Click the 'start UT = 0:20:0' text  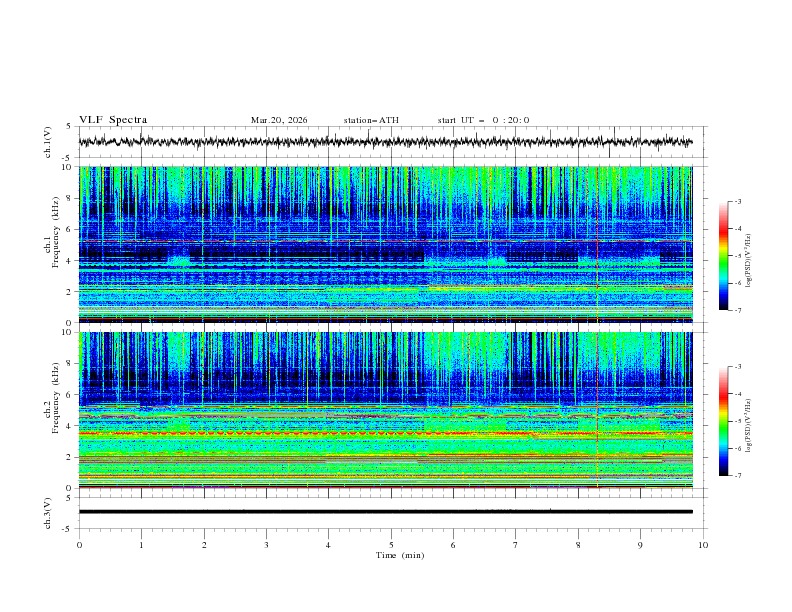tap(483, 120)
